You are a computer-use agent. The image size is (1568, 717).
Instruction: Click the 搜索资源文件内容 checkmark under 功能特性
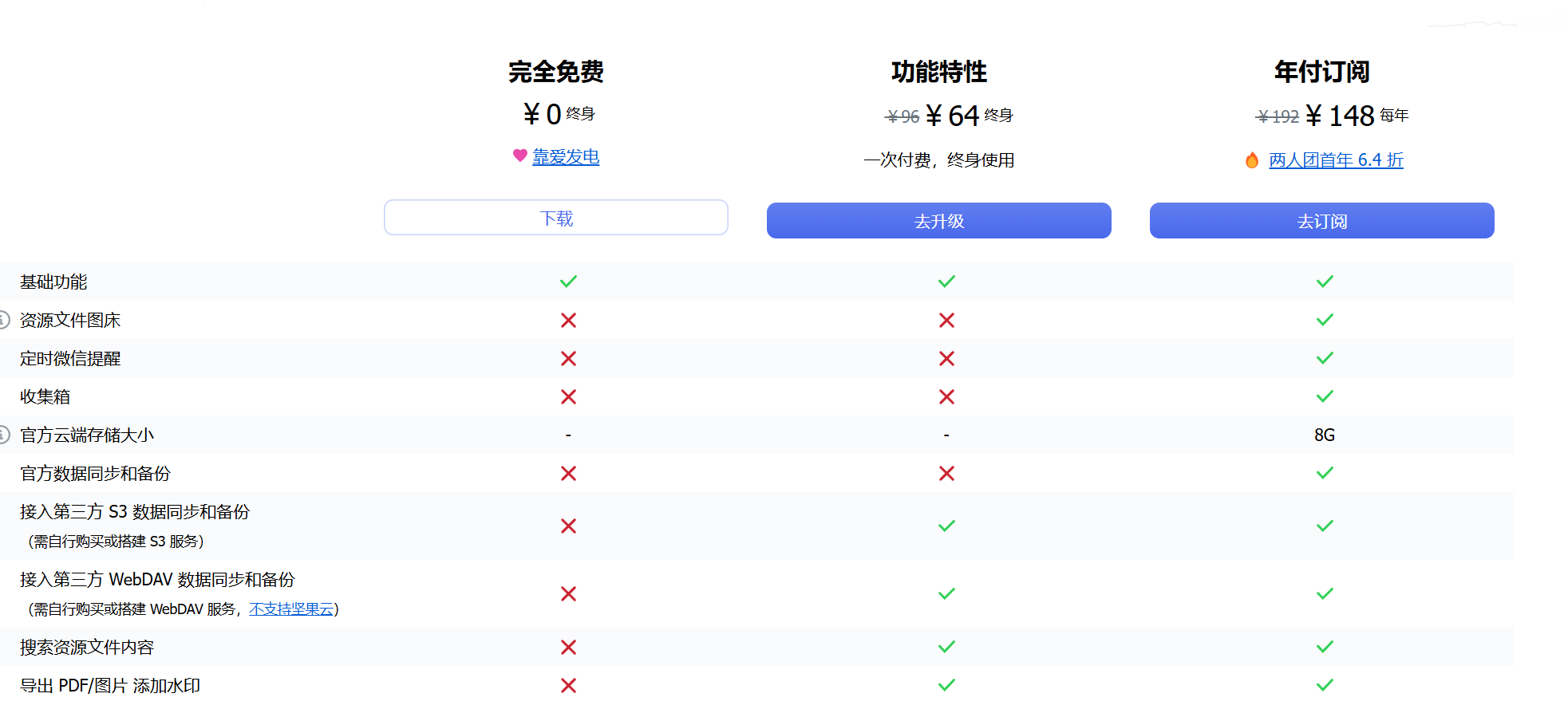(x=946, y=647)
